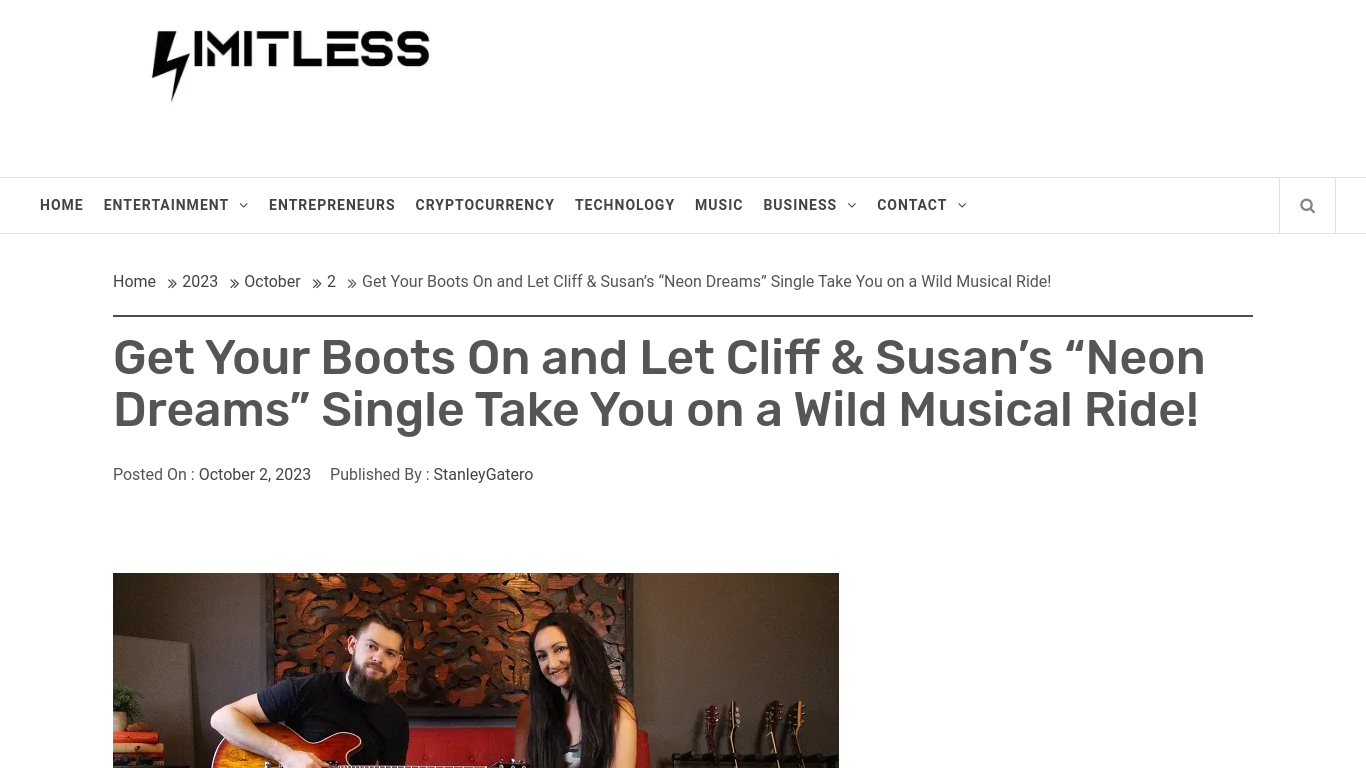Open the Music menu item

pyautogui.click(x=719, y=205)
